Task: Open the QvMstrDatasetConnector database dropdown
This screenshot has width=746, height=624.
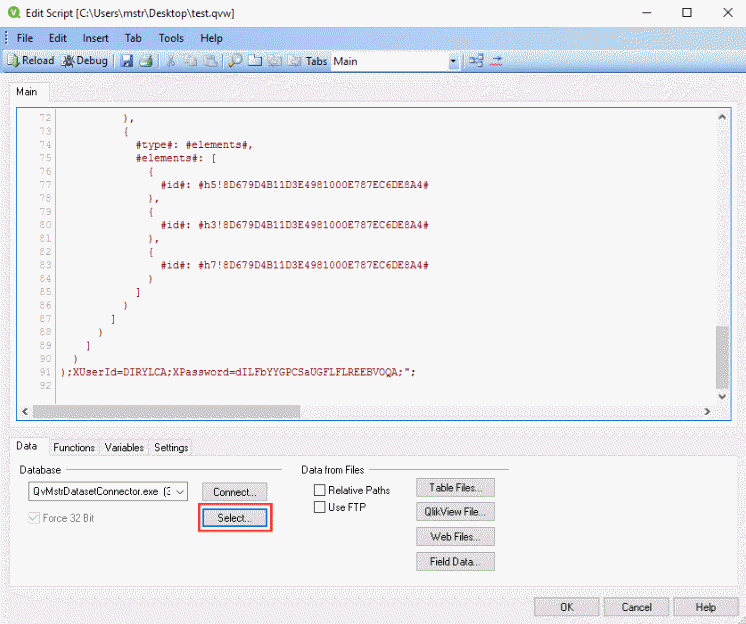Action: 180,491
